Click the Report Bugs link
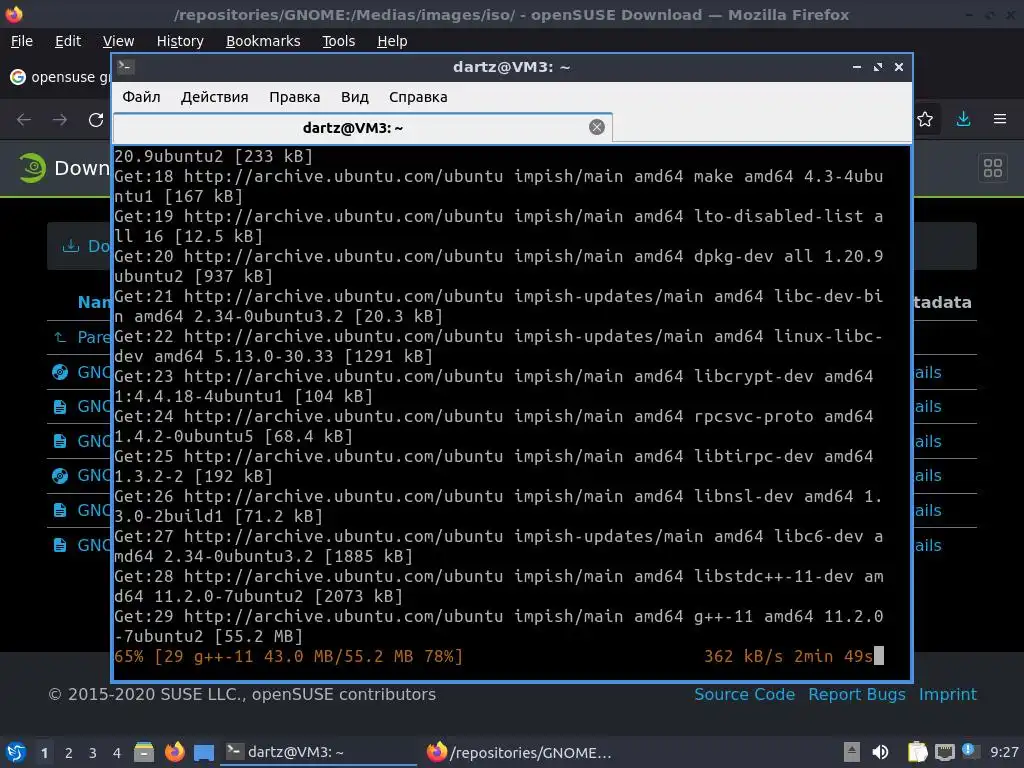Screen dimensions: 1024x768 (857, 694)
